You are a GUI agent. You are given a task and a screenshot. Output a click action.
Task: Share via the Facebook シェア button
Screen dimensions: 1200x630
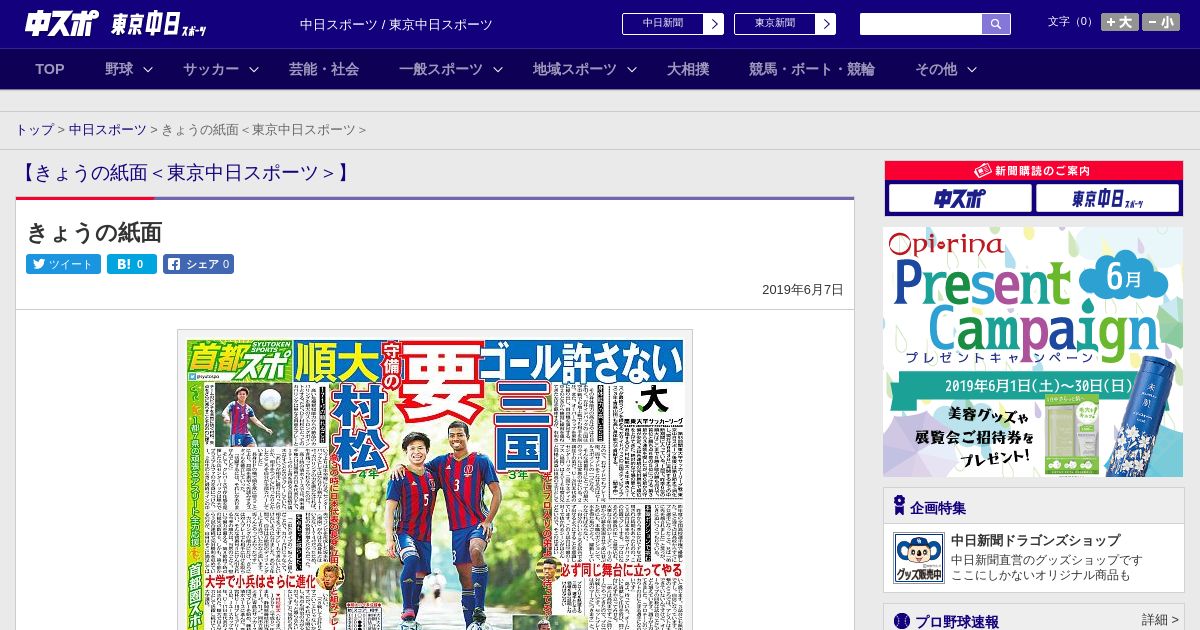(198, 264)
